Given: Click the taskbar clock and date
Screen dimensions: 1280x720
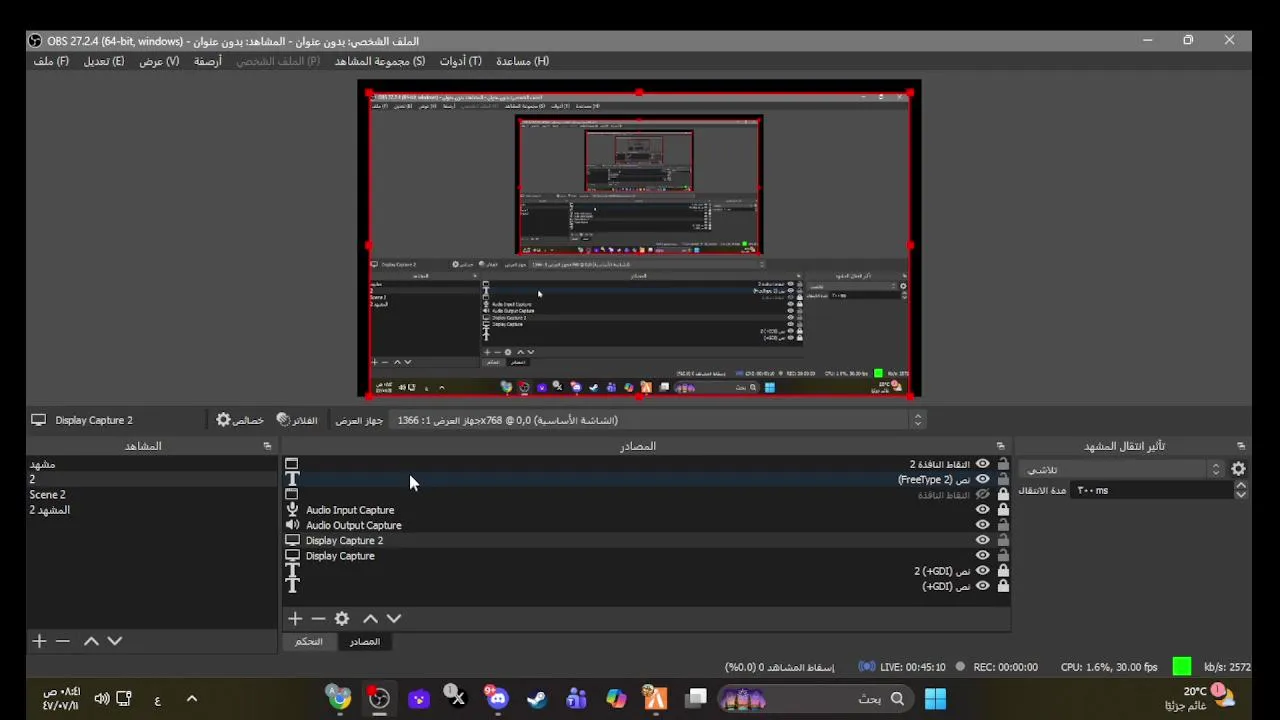Looking at the screenshot, I should (61, 698).
